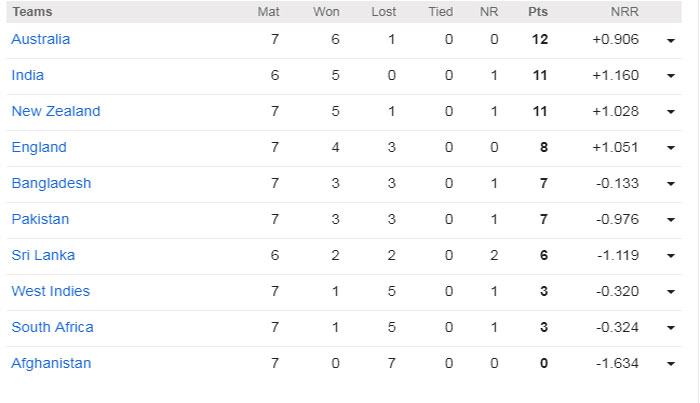The height and width of the screenshot is (403, 700).
Task: Click the England team link
Action: tap(38, 147)
